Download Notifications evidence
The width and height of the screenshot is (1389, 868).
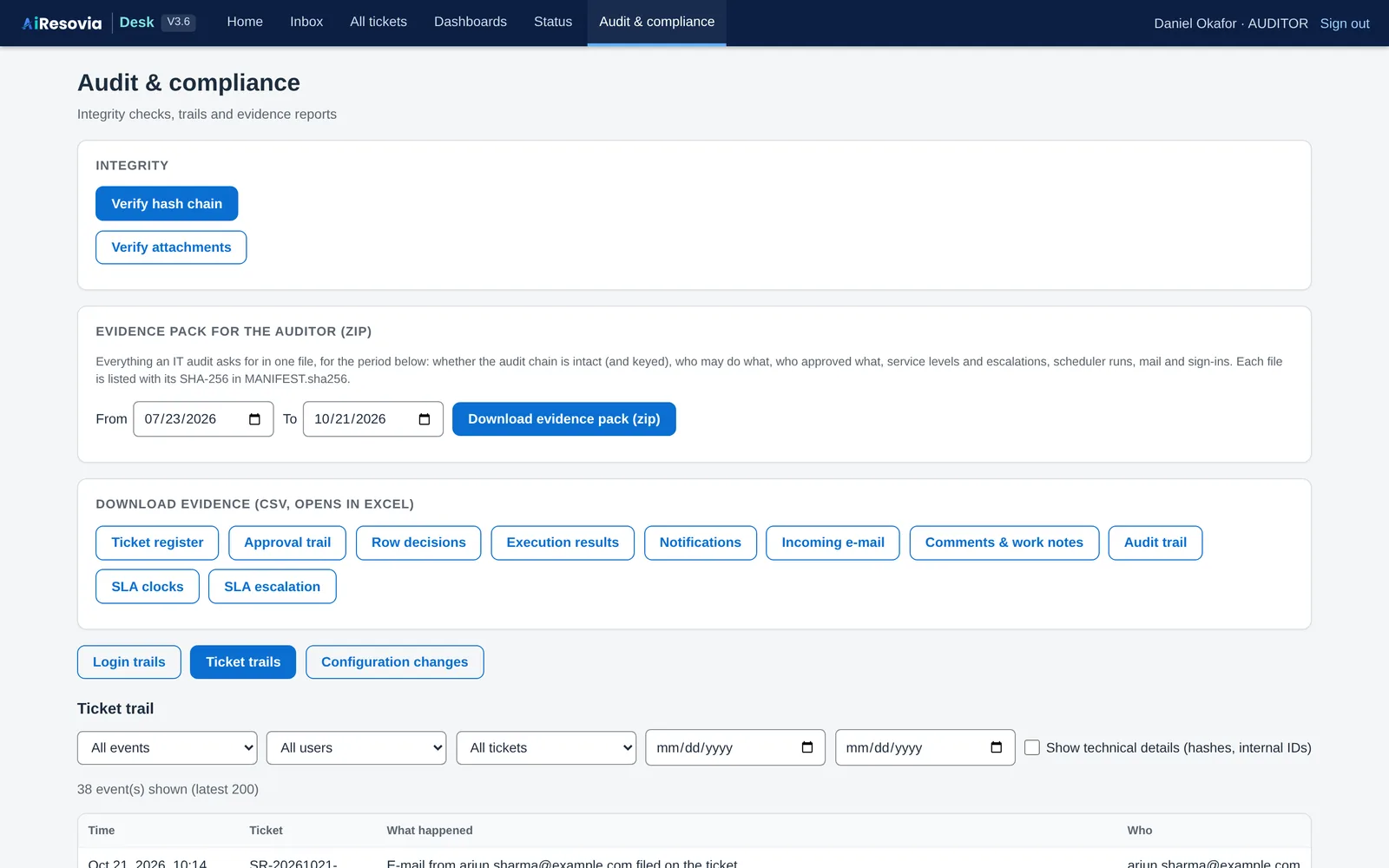coord(701,542)
